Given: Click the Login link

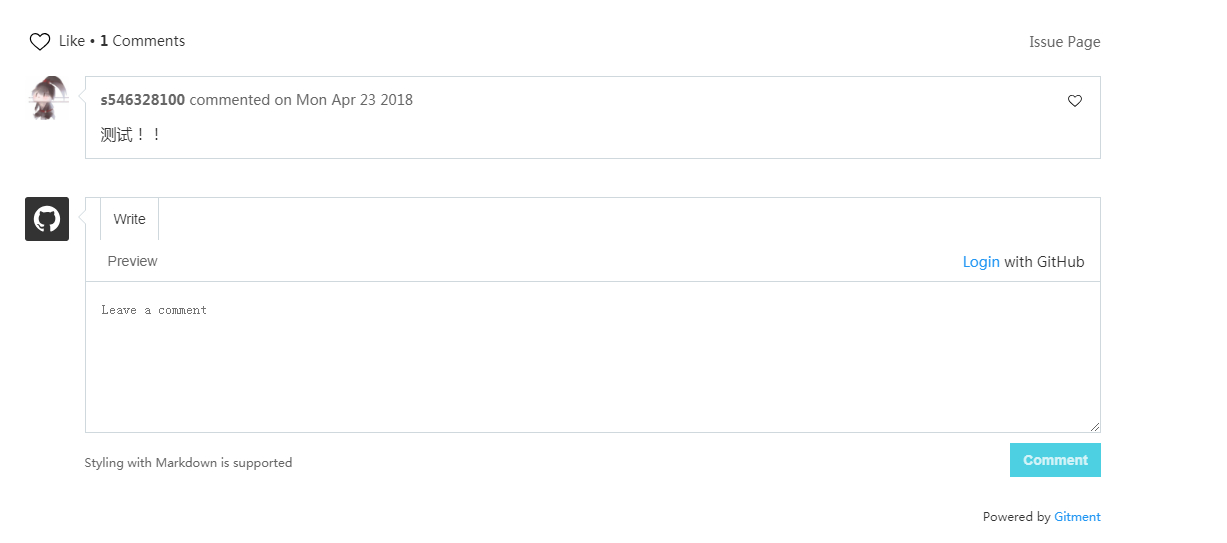Looking at the screenshot, I should (981, 262).
